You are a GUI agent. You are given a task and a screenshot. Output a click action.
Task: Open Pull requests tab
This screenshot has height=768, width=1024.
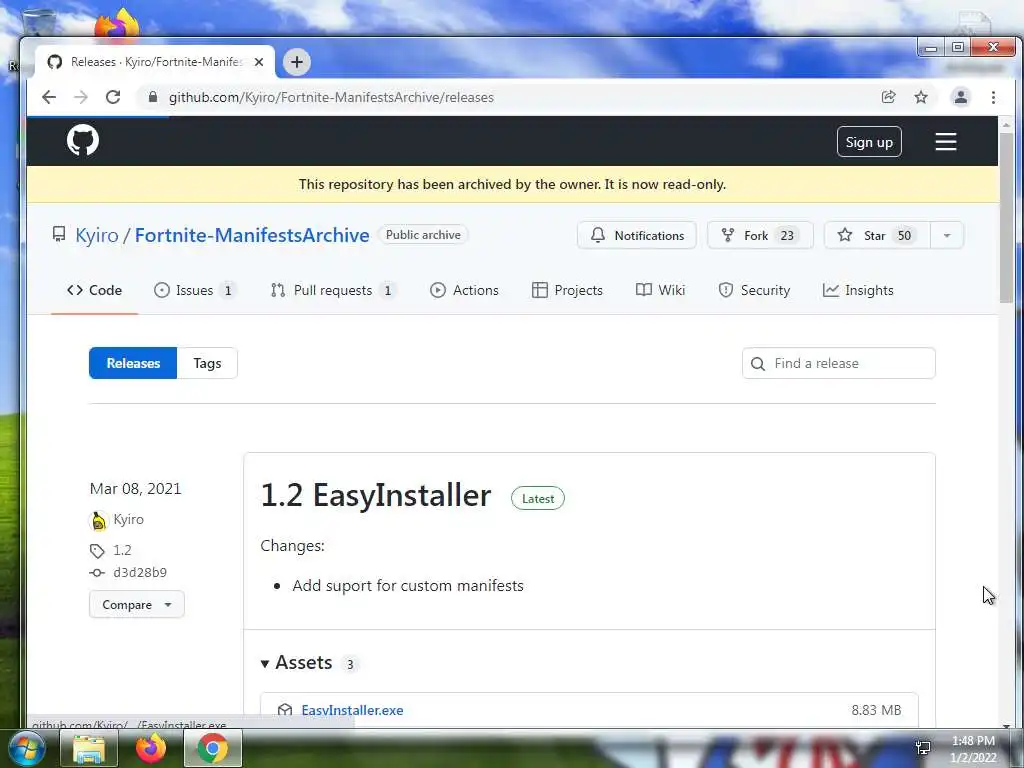tap(333, 291)
